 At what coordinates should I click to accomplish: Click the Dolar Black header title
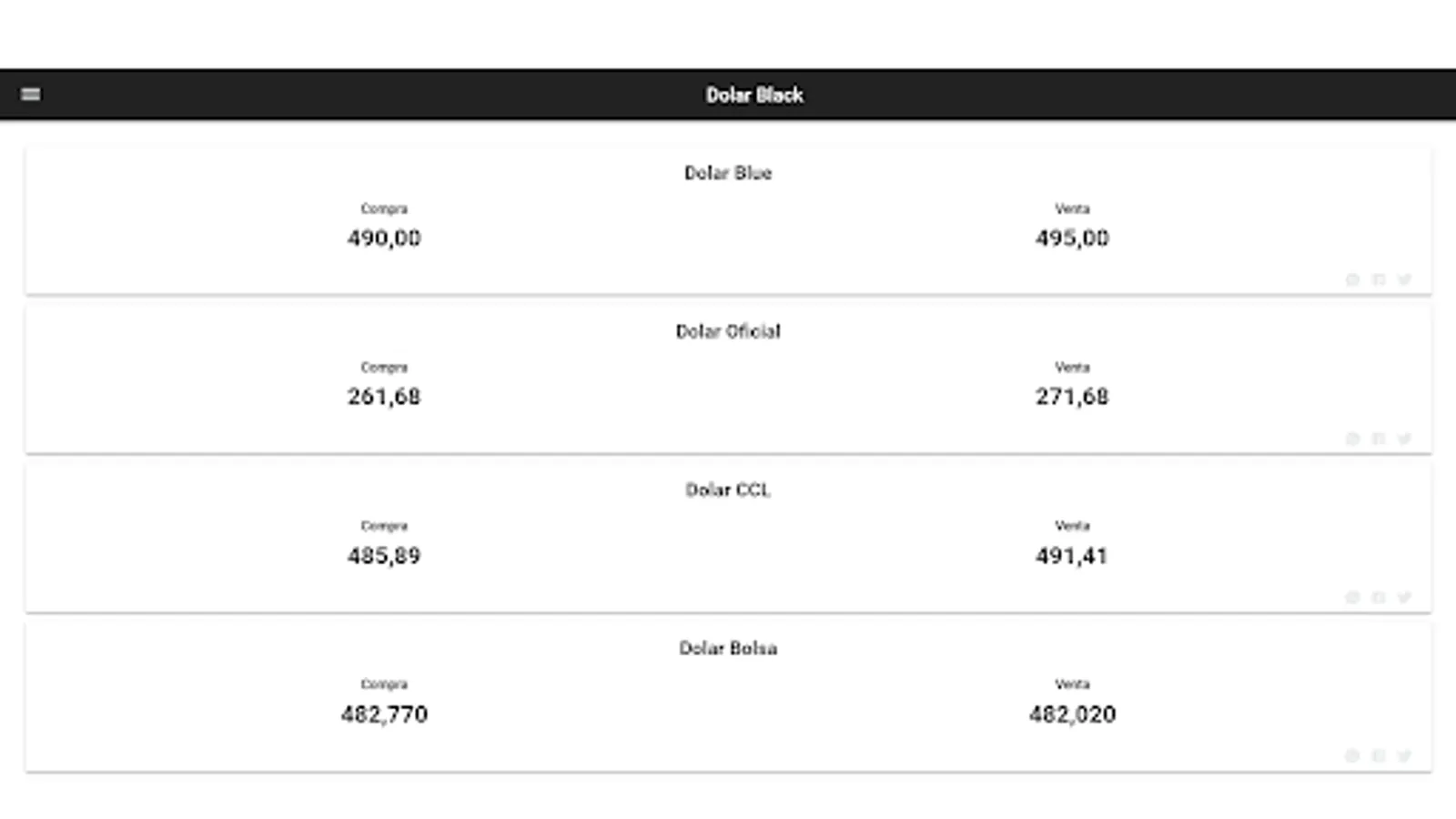pyautogui.click(x=754, y=95)
